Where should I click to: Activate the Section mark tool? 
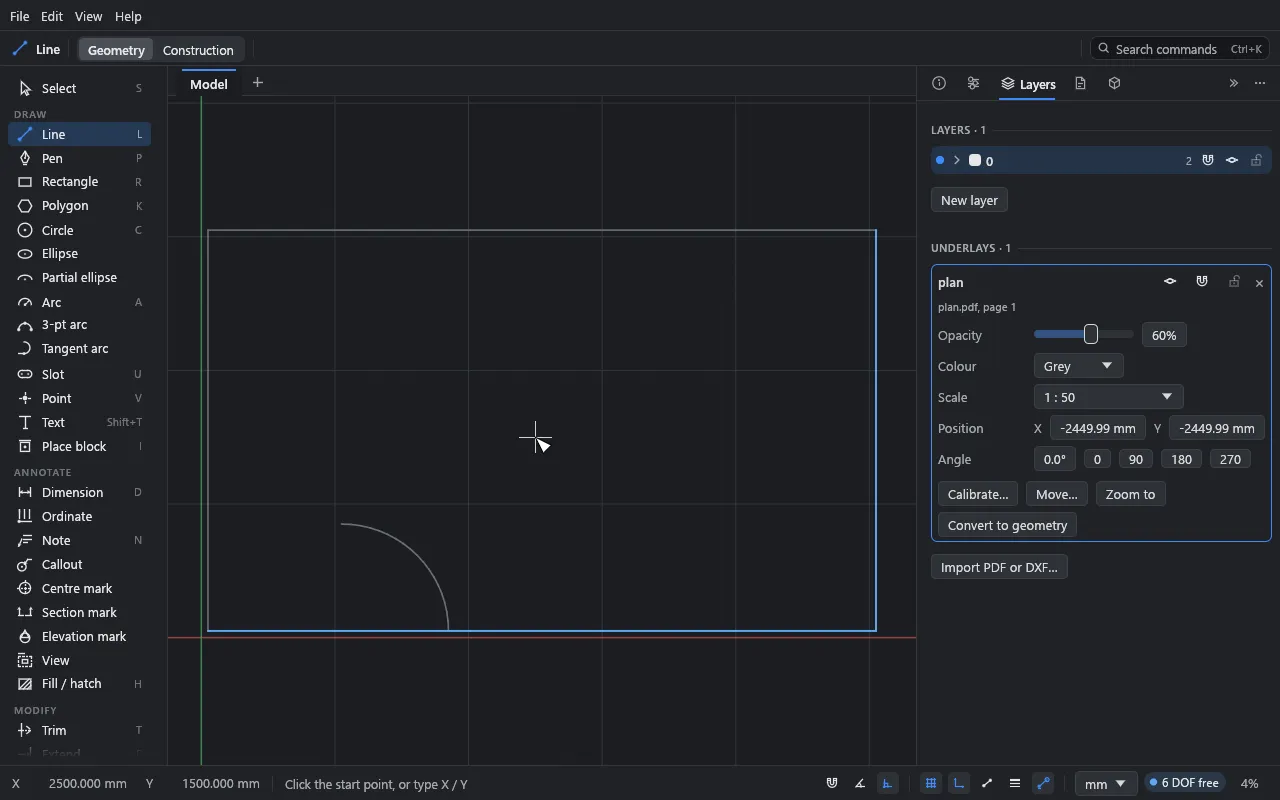[80, 612]
